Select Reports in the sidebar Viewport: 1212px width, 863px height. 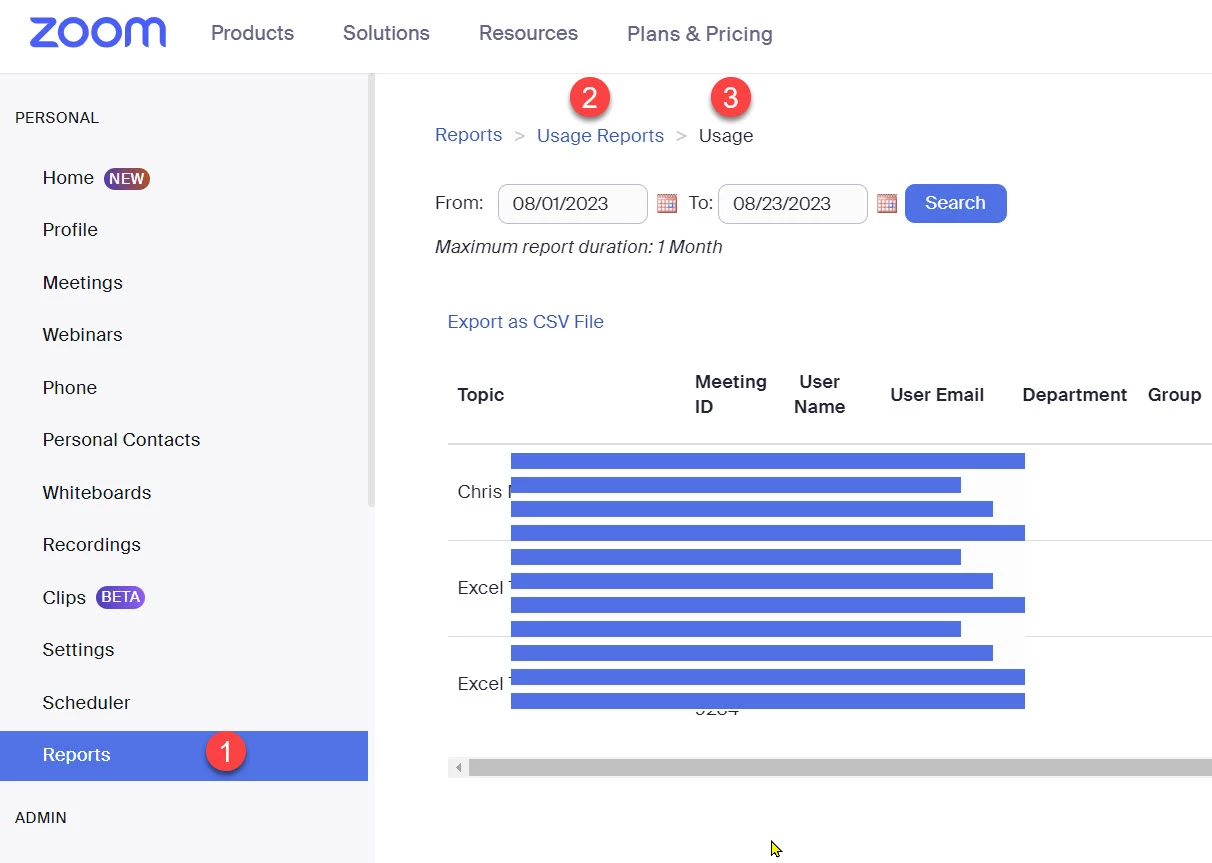point(184,755)
